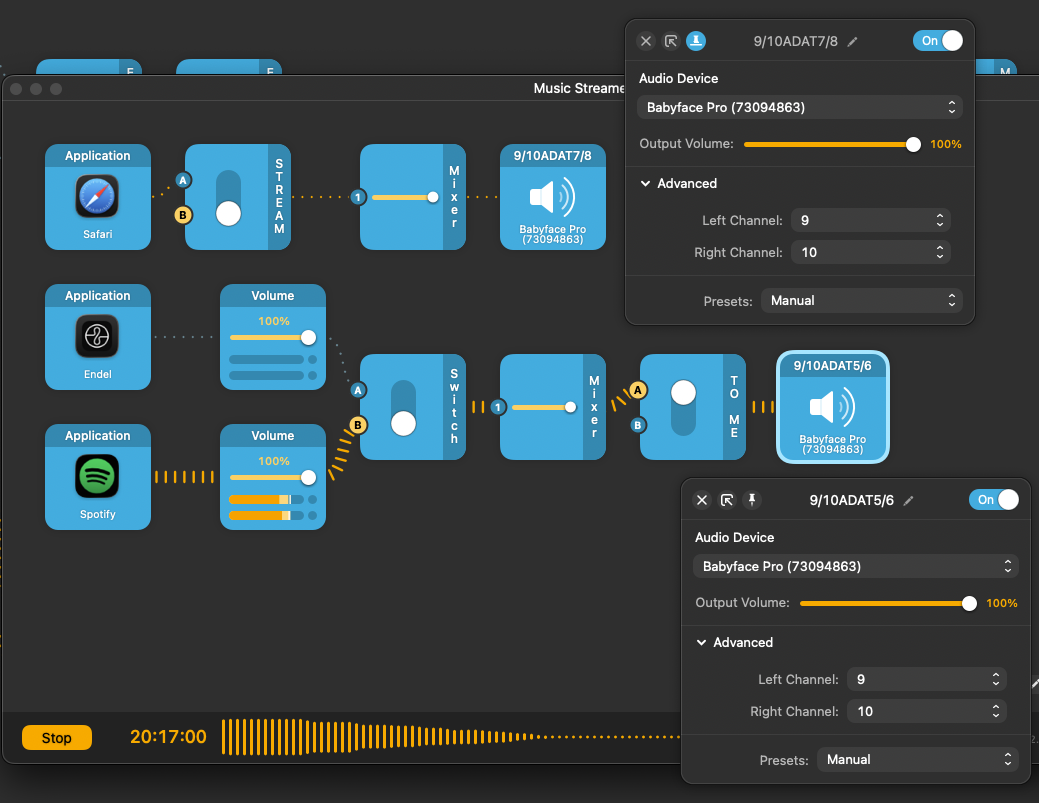Click the audio level waveform meter
The height and width of the screenshot is (803, 1039).
click(x=451, y=737)
